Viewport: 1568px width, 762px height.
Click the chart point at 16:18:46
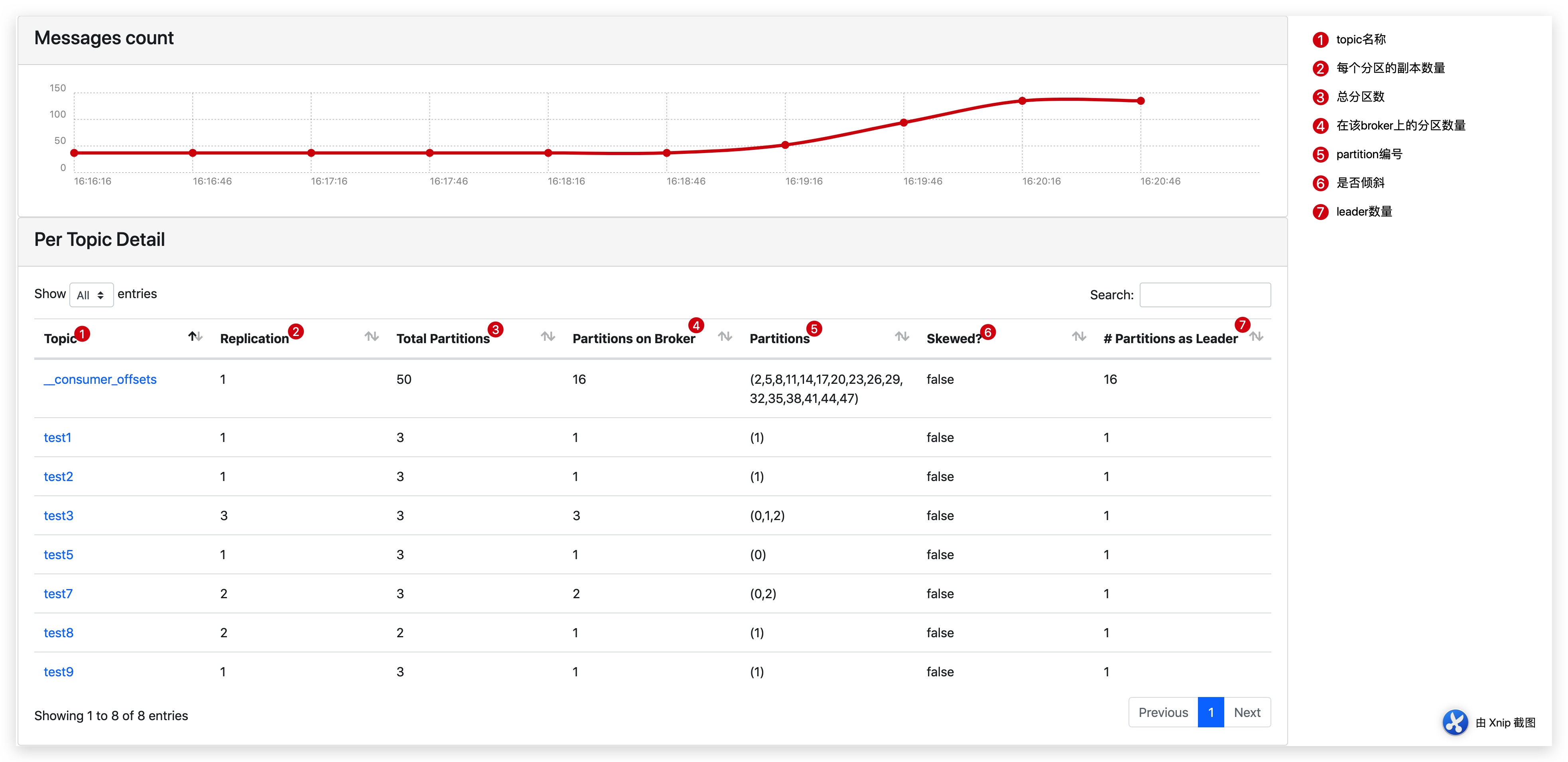[666, 153]
